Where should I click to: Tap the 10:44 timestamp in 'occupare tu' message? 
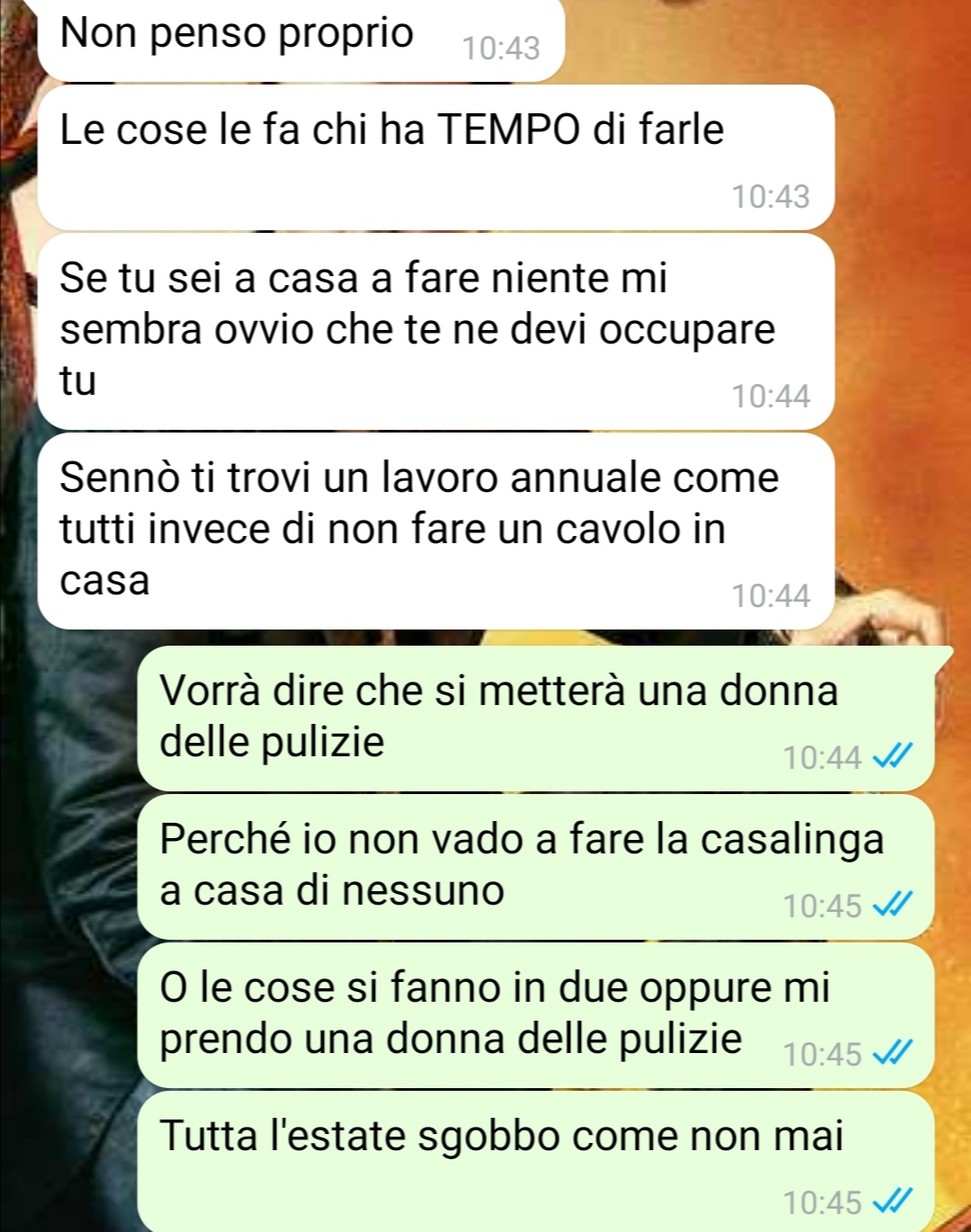coord(771,396)
